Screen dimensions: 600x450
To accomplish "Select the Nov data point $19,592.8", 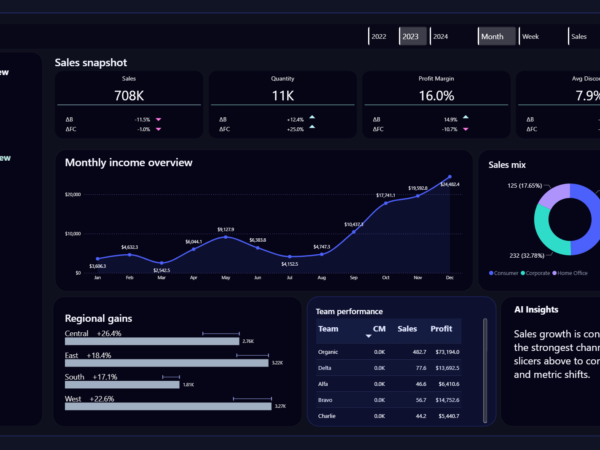I will click(418, 196).
